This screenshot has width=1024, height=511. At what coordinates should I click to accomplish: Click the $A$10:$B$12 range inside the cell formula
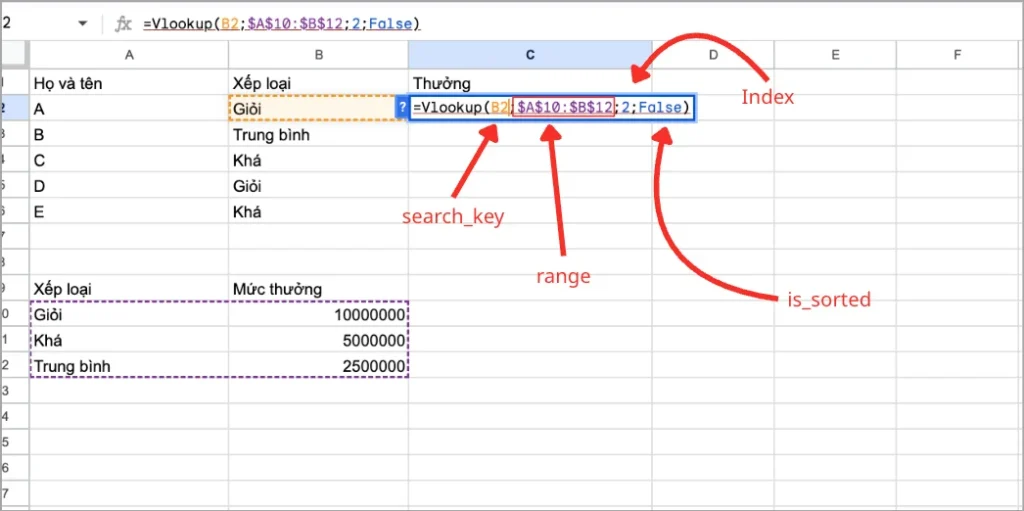click(x=564, y=108)
